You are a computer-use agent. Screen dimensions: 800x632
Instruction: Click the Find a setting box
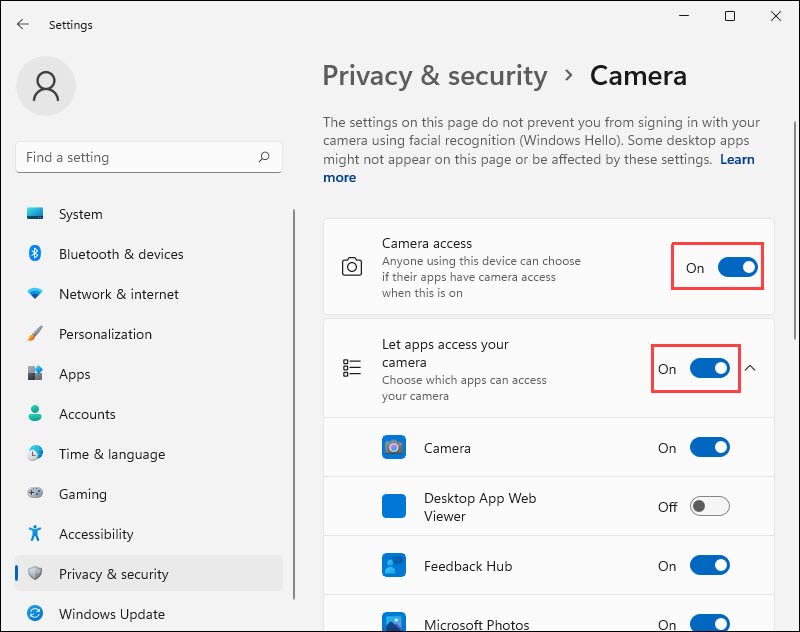pos(148,157)
